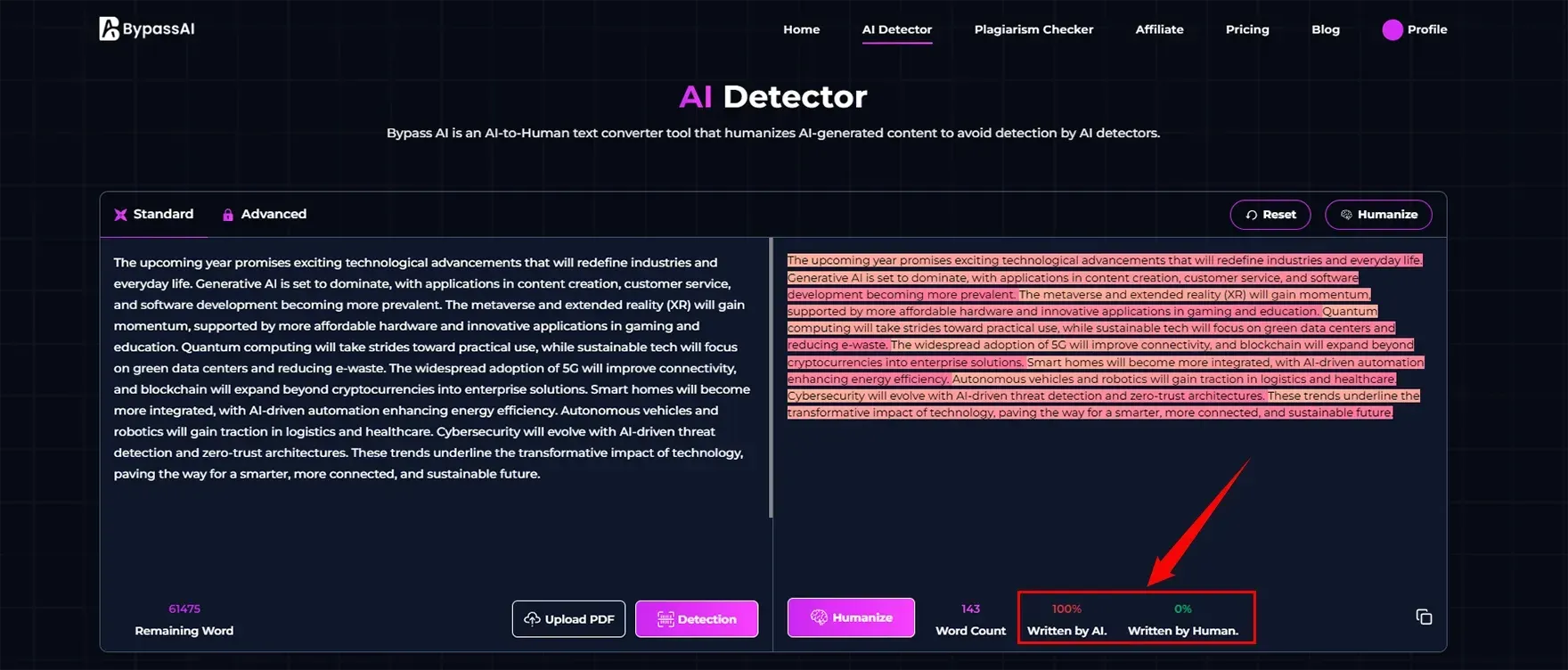The width and height of the screenshot is (1568, 670).
Task: Click the 0% Written by Human value
Action: tap(1182, 609)
